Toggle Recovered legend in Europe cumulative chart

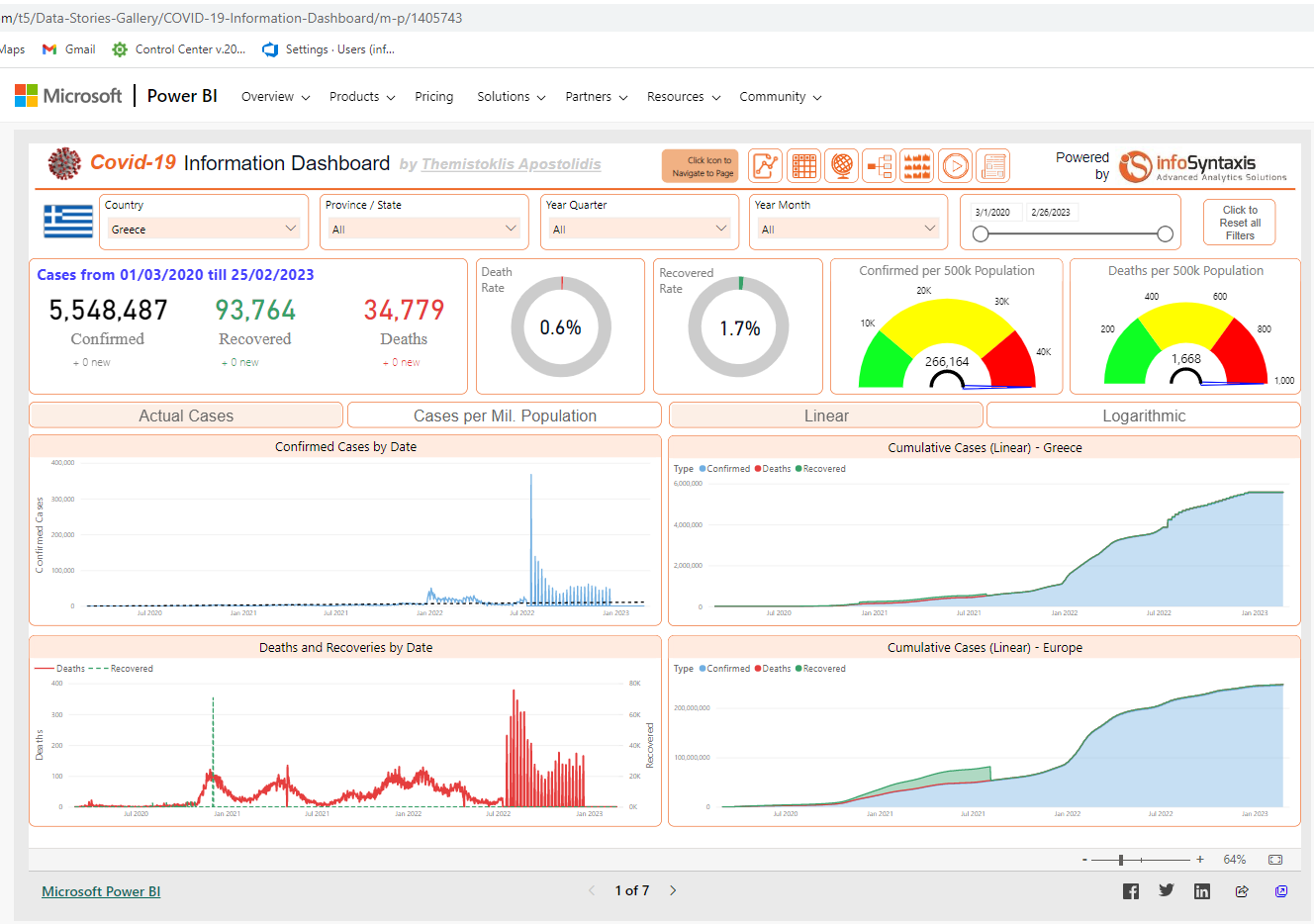[x=820, y=669]
